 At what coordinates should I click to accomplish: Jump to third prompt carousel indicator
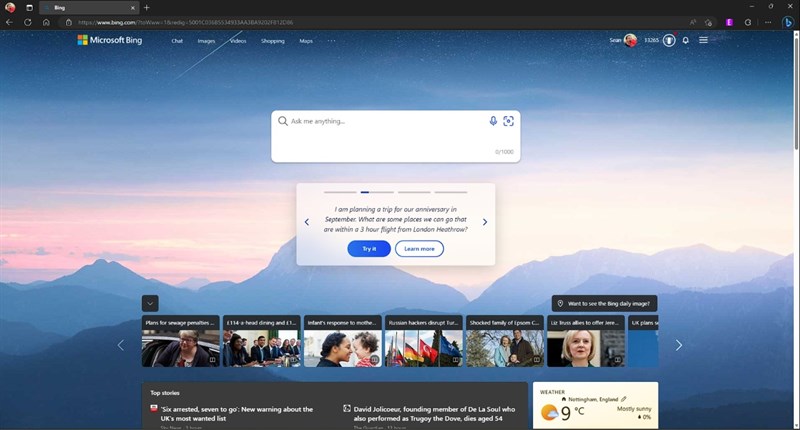[x=414, y=192]
